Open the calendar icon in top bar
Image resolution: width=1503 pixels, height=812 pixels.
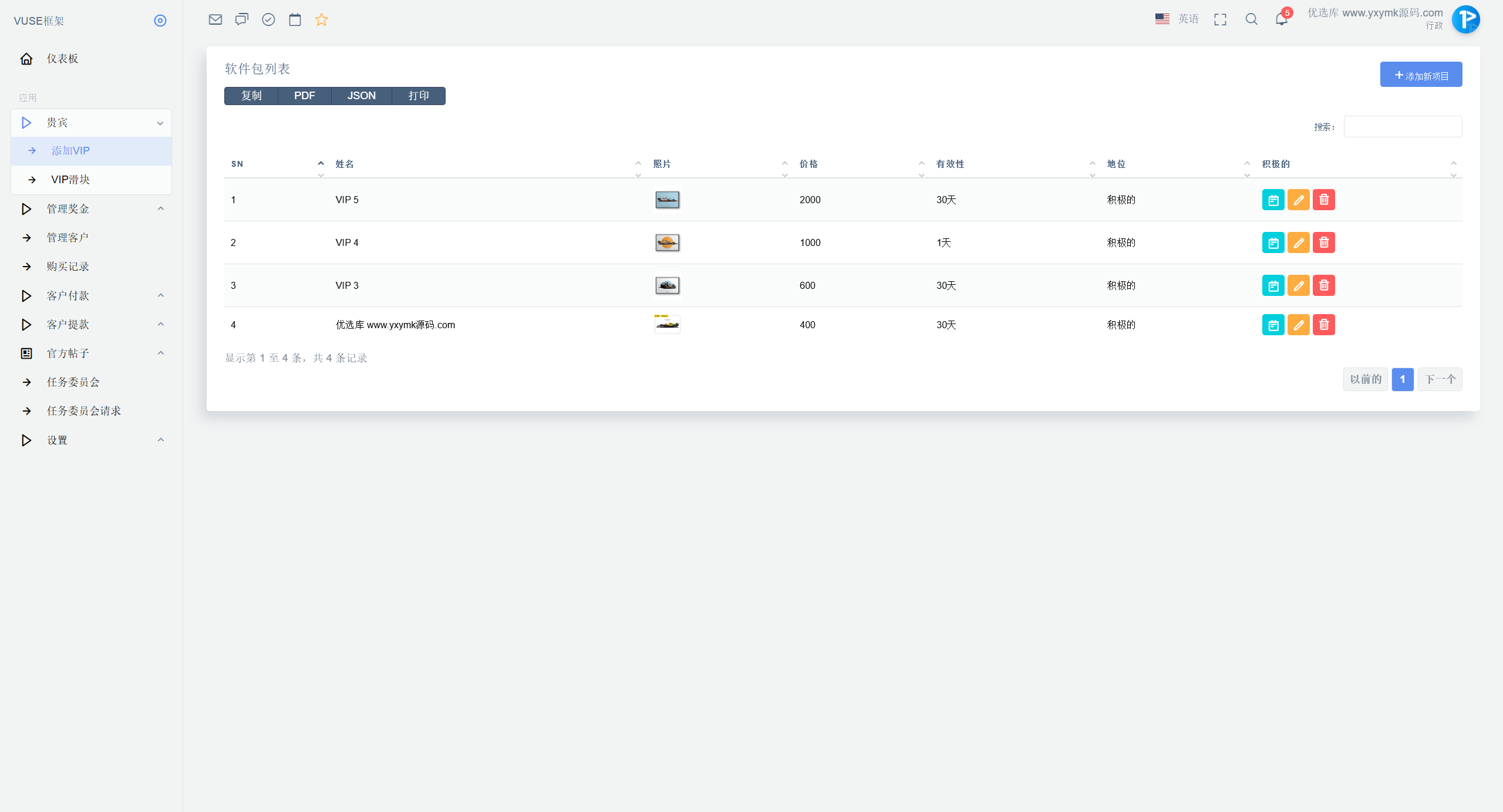point(295,19)
